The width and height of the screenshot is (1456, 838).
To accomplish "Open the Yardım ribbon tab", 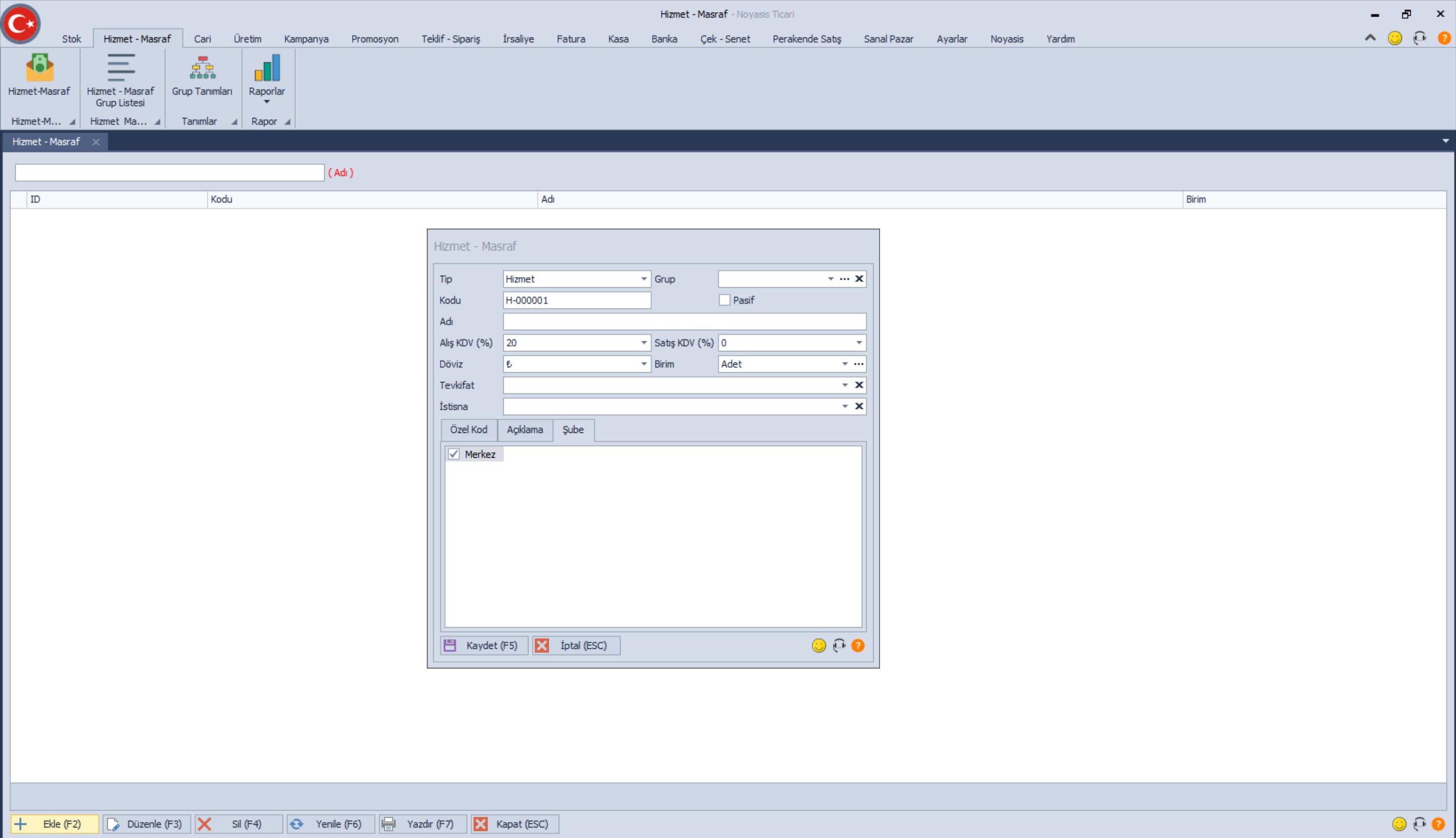I will [x=1060, y=38].
